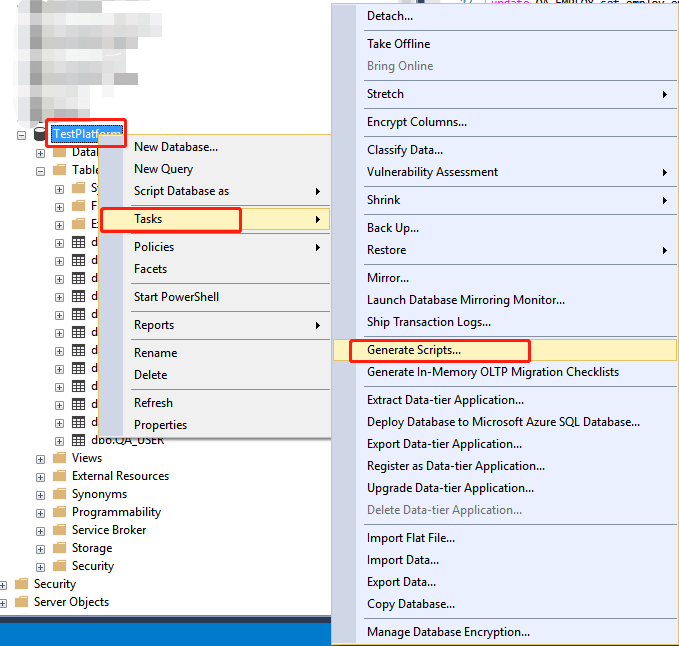Choose Rename in context menu
The width and height of the screenshot is (679, 646).
(215, 353)
